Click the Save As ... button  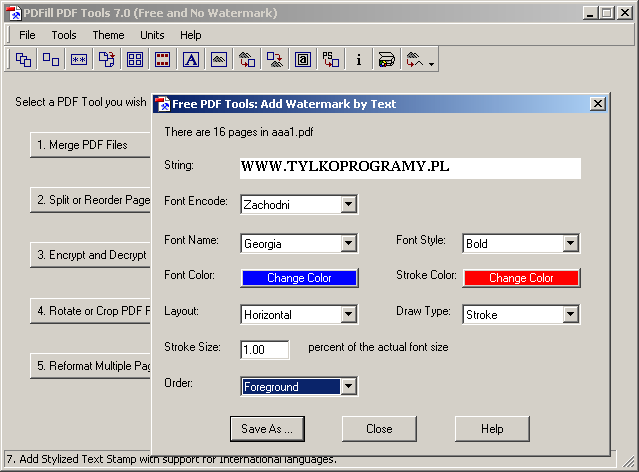pyautogui.click(x=267, y=429)
